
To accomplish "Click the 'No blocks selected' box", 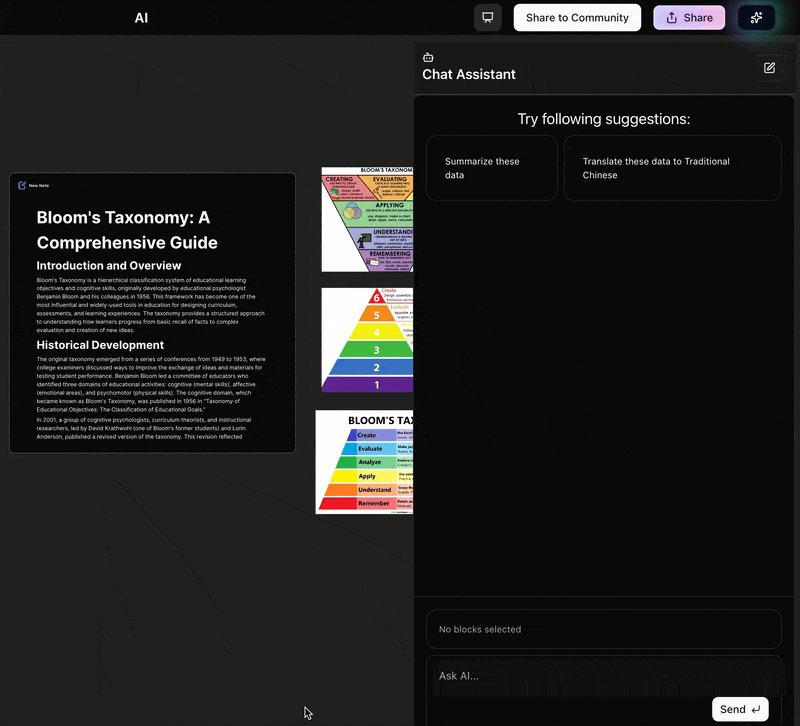I will [603, 629].
